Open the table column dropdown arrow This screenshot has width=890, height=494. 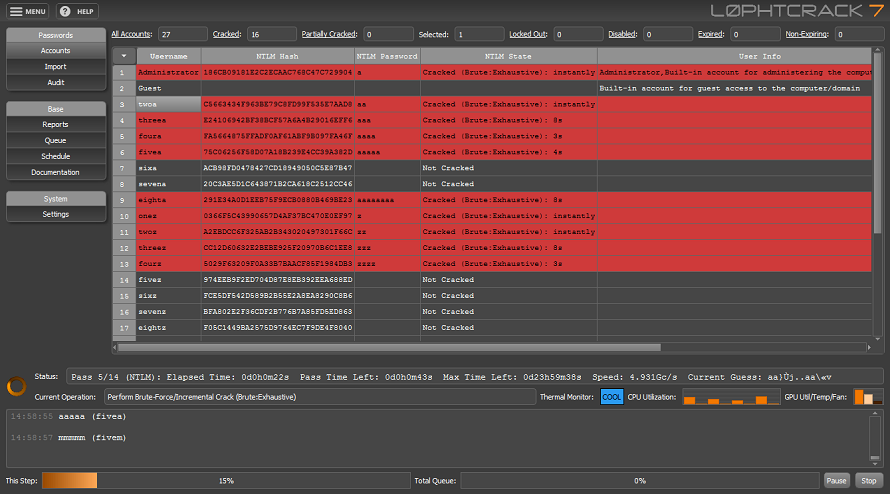124,56
